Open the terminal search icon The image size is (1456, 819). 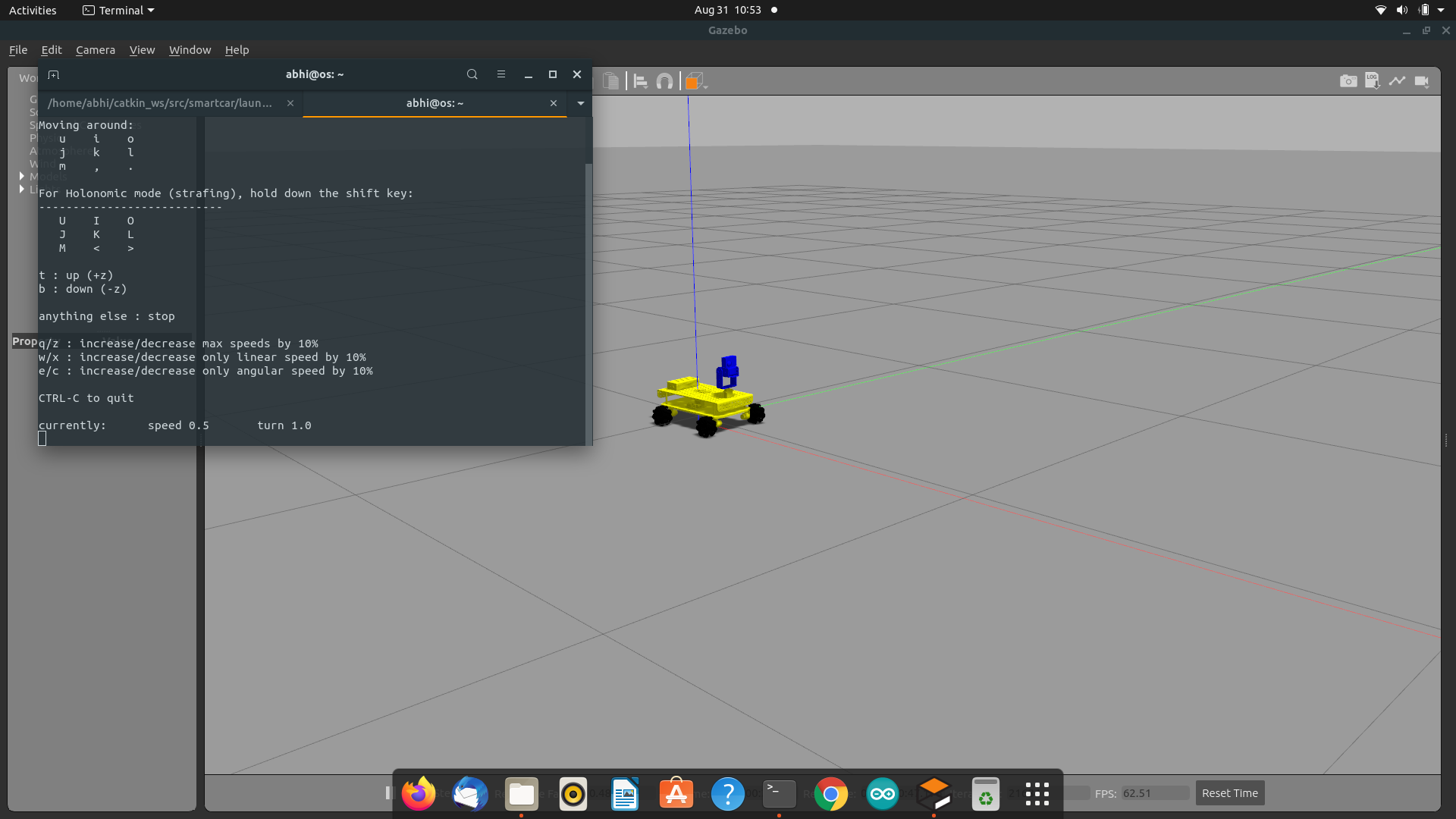(x=472, y=74)
